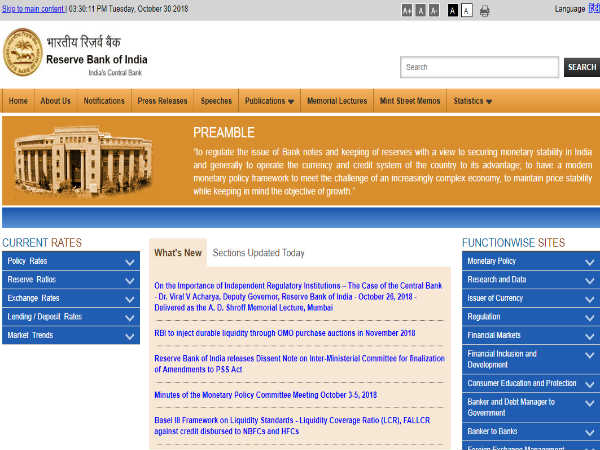The width and height of the screenshot is (600, 450).
Task: Open the Dissent Note on PSS Act link
Action: tap(299, 364)
